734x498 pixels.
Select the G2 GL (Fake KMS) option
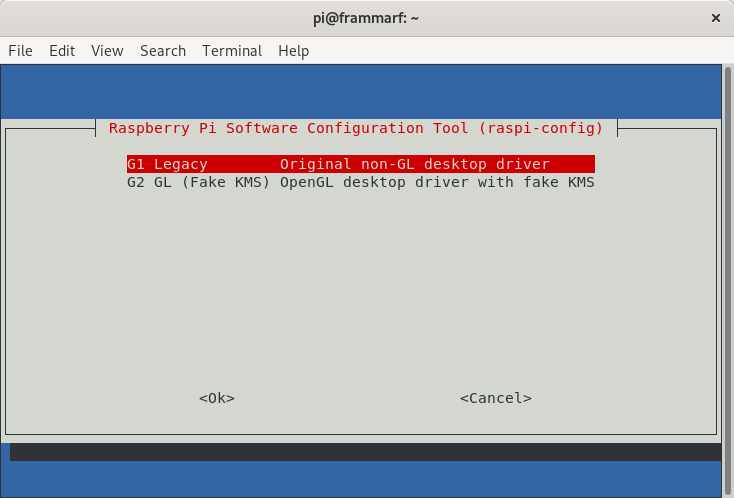(361, 182)
